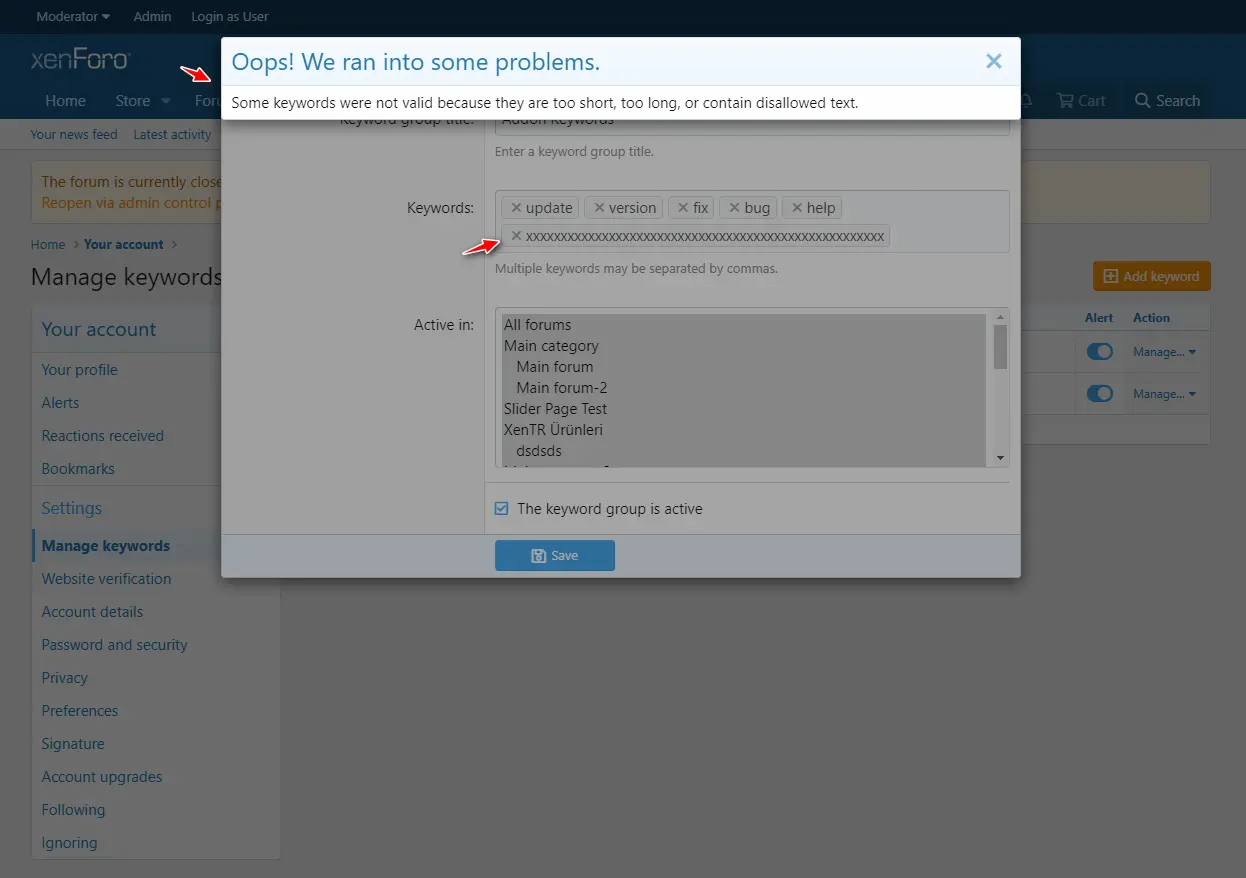Open the Ignoring list
1246x878 pixels.
point(70,843)
